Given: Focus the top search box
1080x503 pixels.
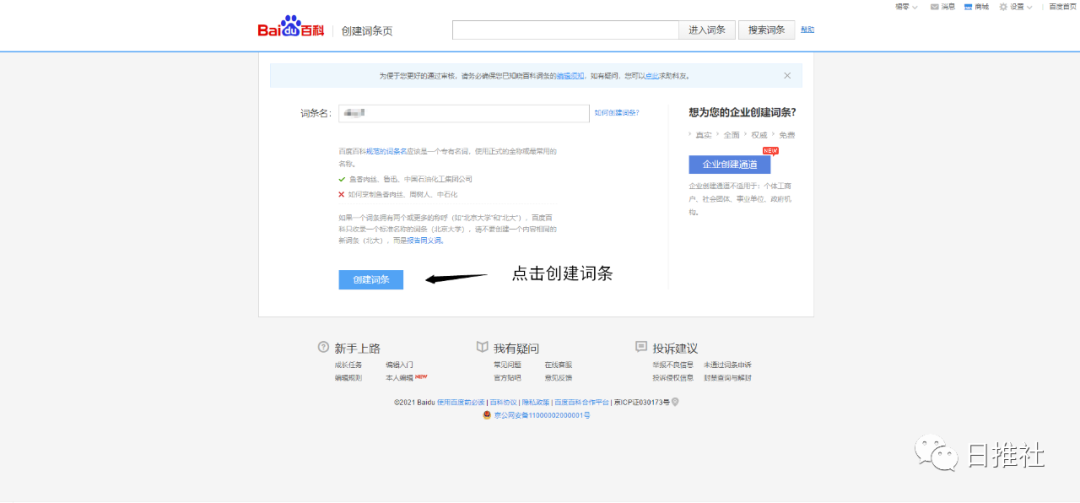Looking at the screenshot, I should (564, 30).
